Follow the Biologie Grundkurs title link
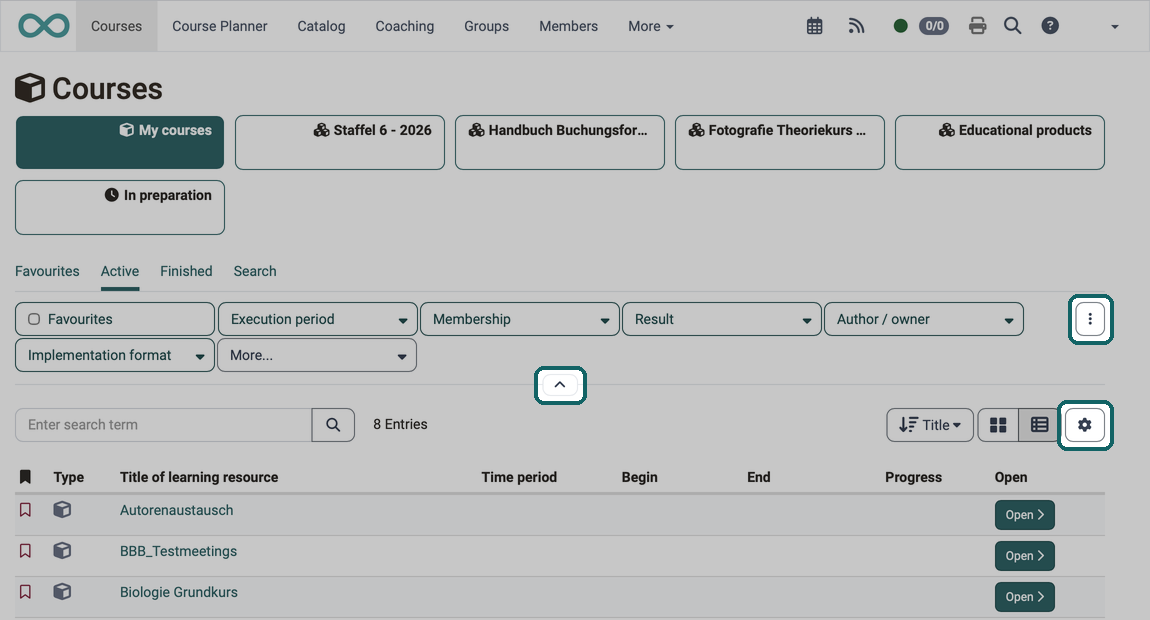1150x620 pixels. point(179,592)
